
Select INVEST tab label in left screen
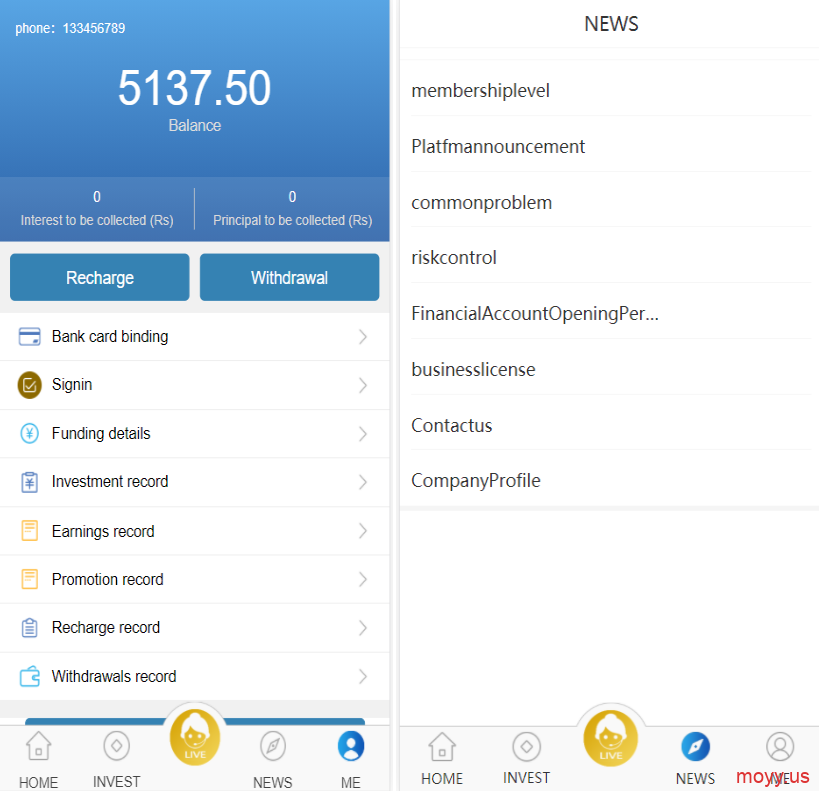116,782
